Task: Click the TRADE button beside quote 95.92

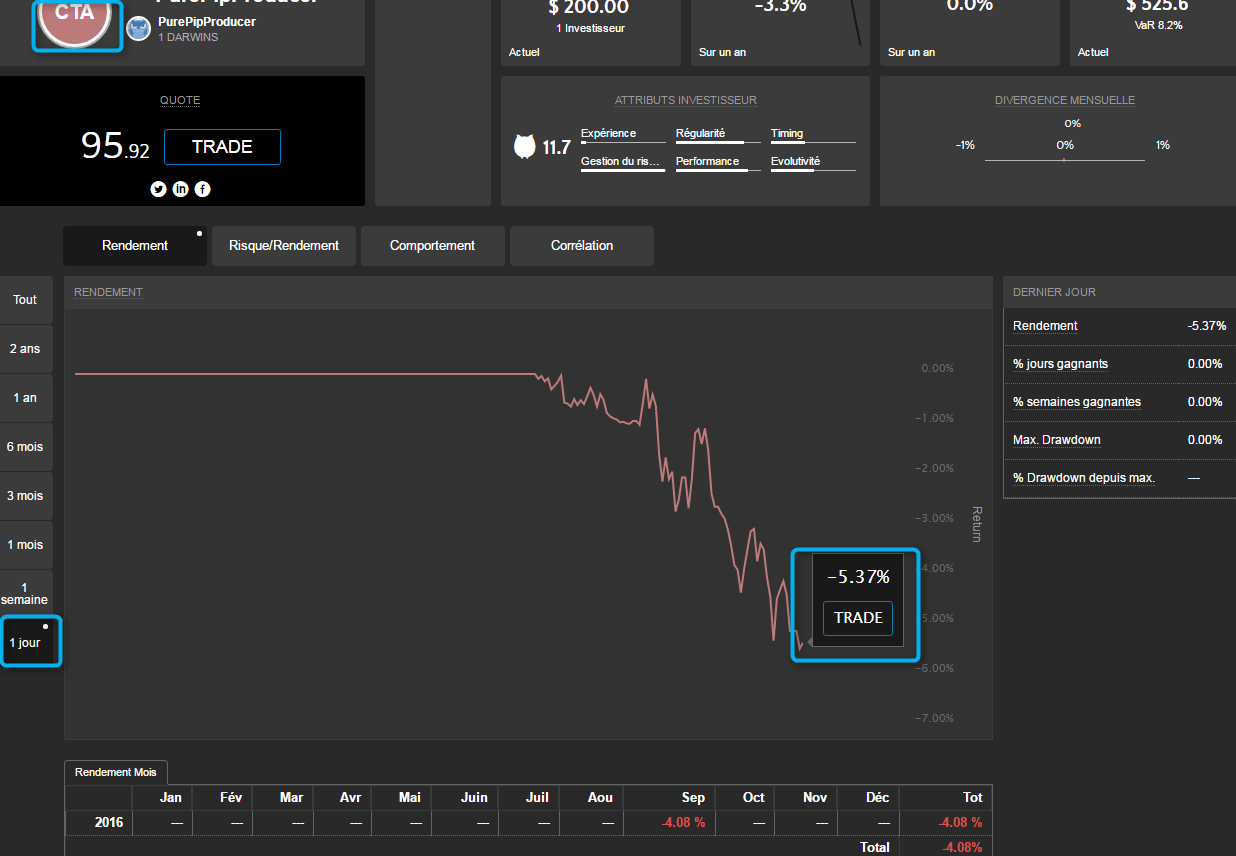Action: [222, 147]
